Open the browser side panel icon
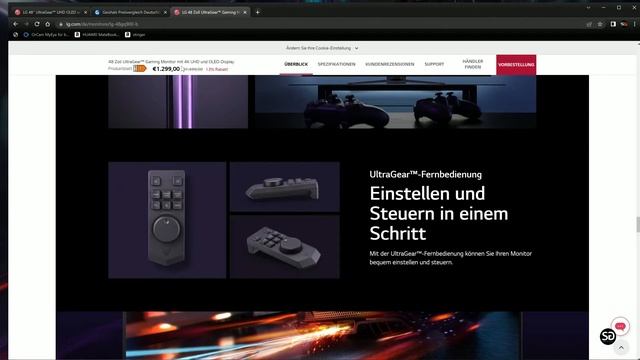This screenshot has width=640, height=360. click(x=613, y=24)
